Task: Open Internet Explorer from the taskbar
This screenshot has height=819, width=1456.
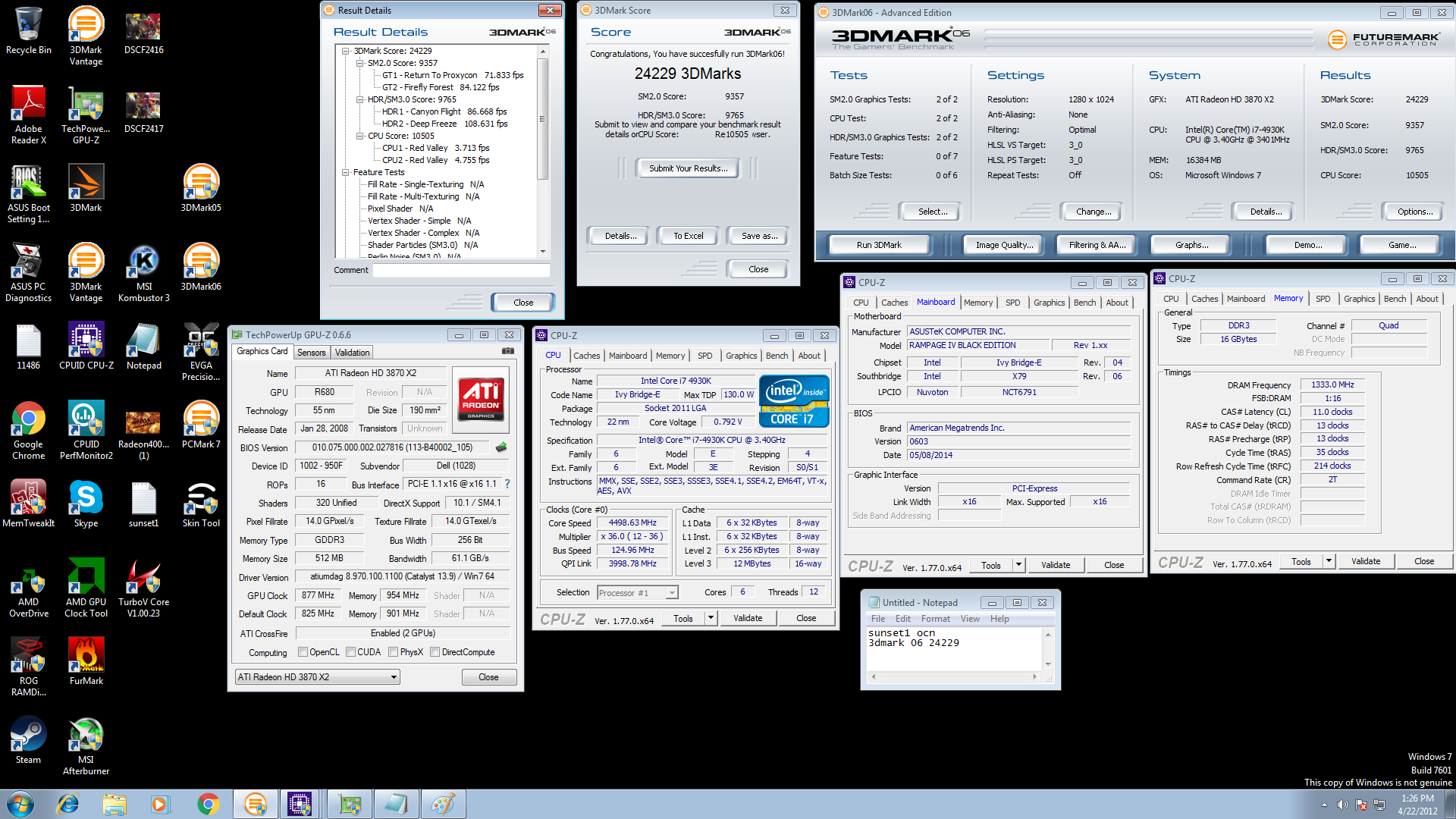Action: pos(68,804)
